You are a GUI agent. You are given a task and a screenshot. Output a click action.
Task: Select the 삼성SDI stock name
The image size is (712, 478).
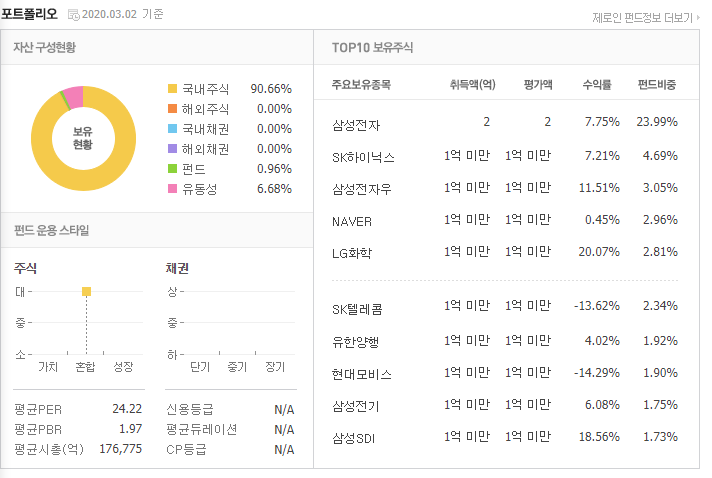354,439
